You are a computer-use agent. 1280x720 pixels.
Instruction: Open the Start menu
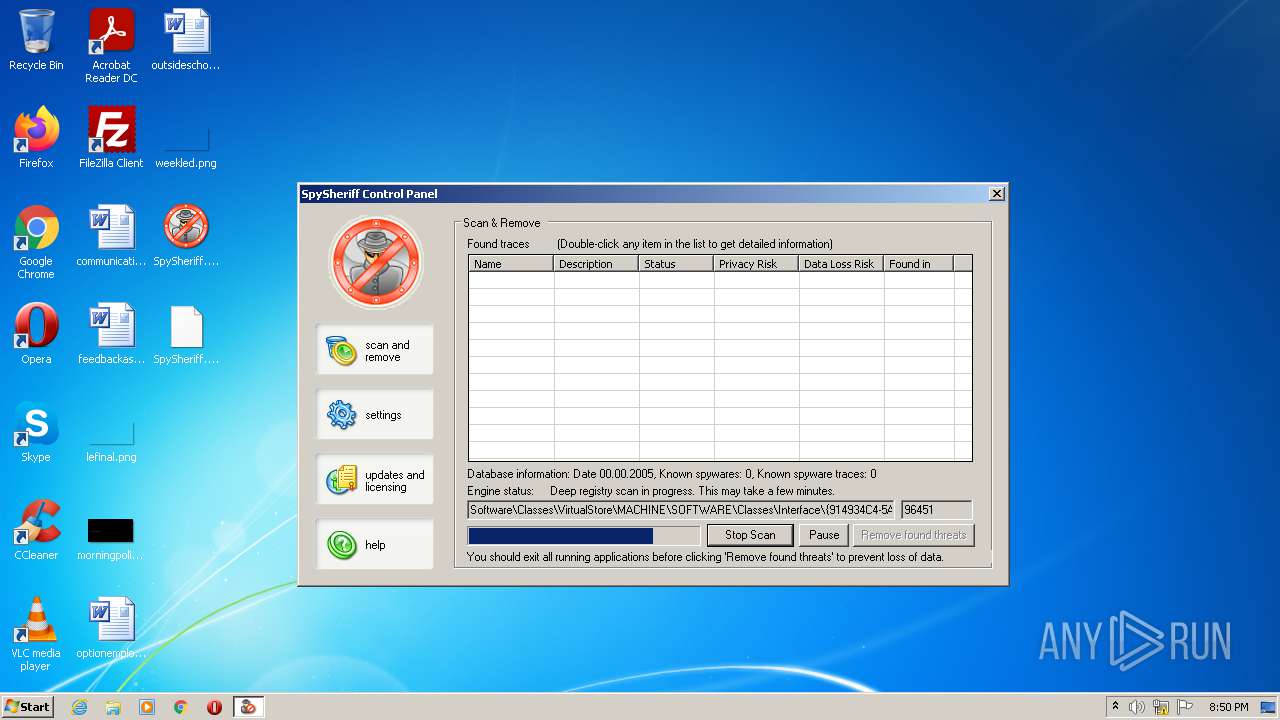(x=27, y=707)
